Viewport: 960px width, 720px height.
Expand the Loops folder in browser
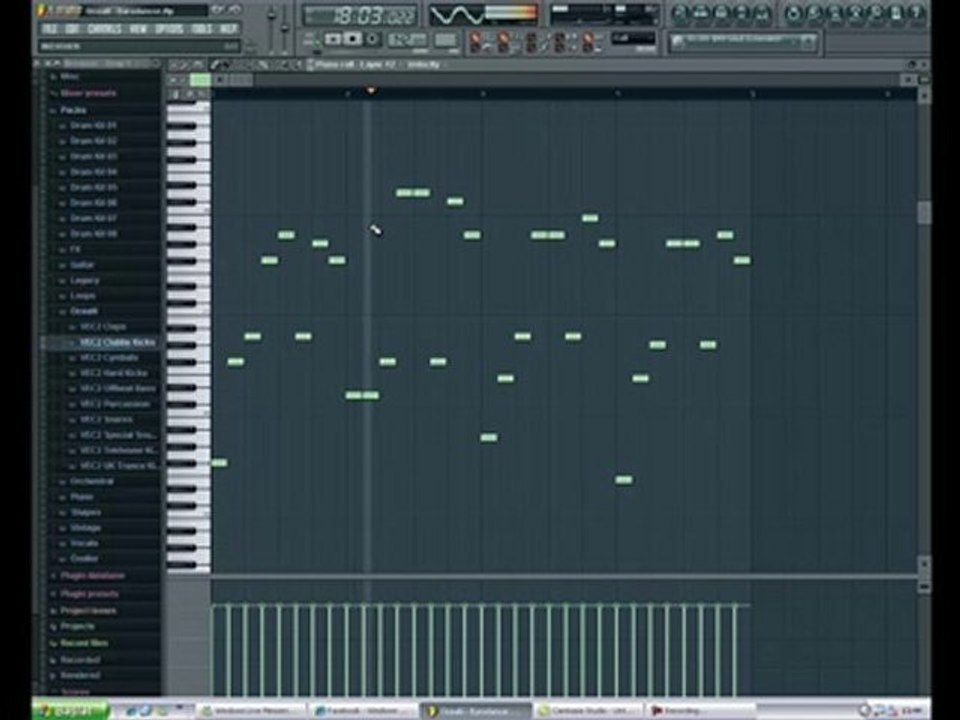tap(82, 296)
